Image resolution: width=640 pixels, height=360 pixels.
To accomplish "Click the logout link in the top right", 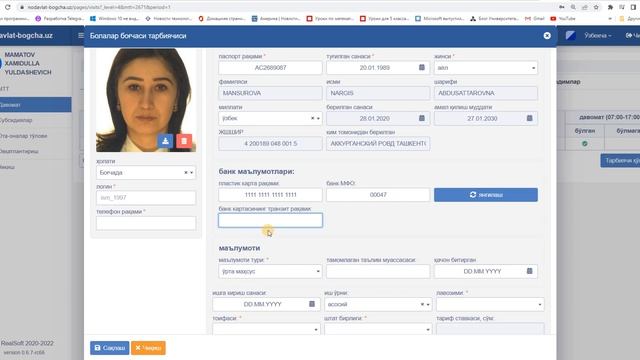I will pyautogui.click(x=633, y=36).
